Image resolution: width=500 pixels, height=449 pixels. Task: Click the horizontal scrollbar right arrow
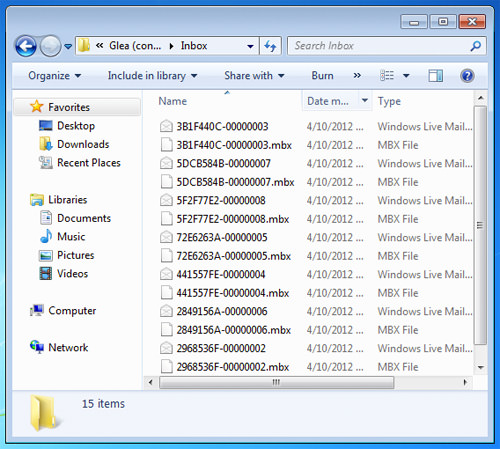point(465,382)
